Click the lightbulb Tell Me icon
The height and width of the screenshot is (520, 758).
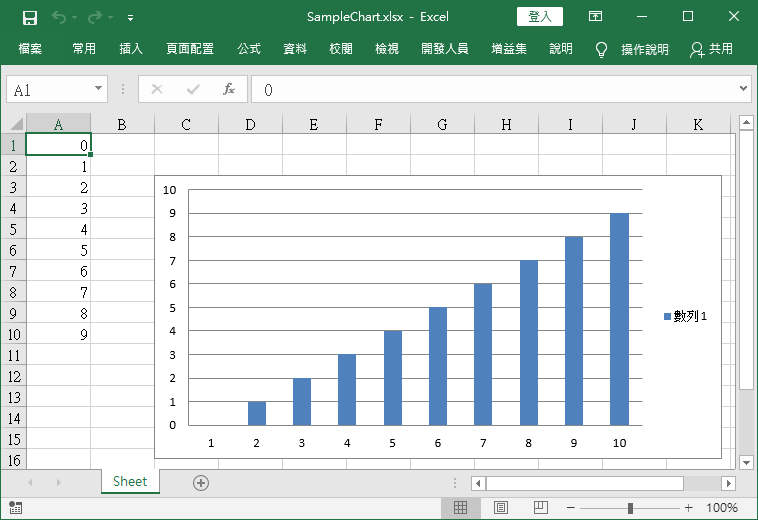click(x=601, y=49)
